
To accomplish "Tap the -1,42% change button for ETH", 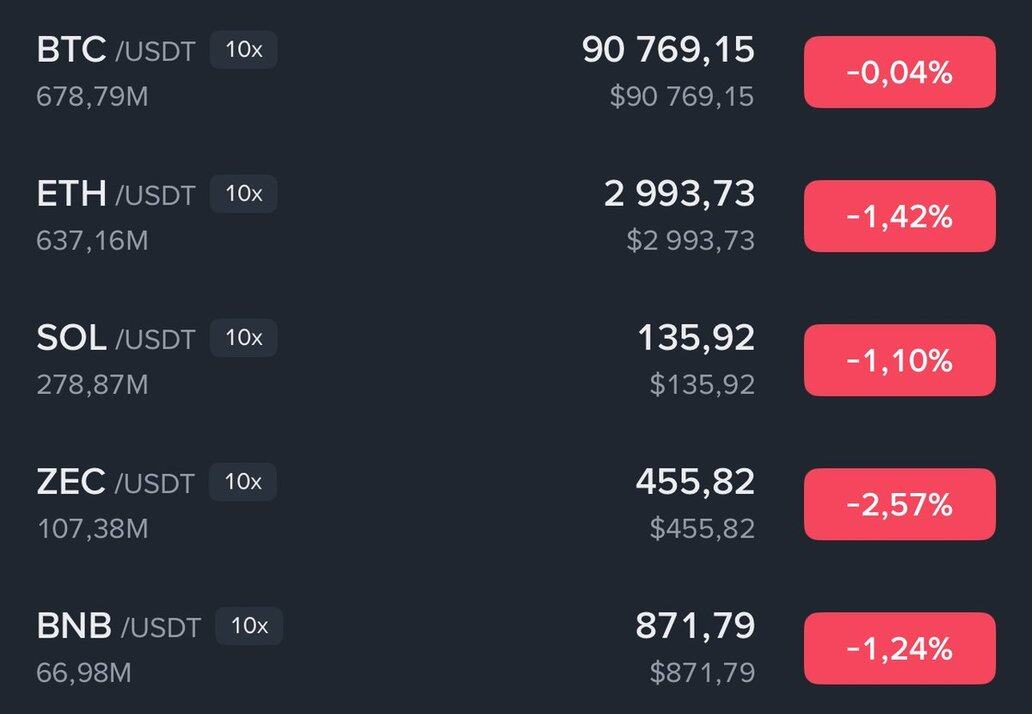I will point(899,216).
